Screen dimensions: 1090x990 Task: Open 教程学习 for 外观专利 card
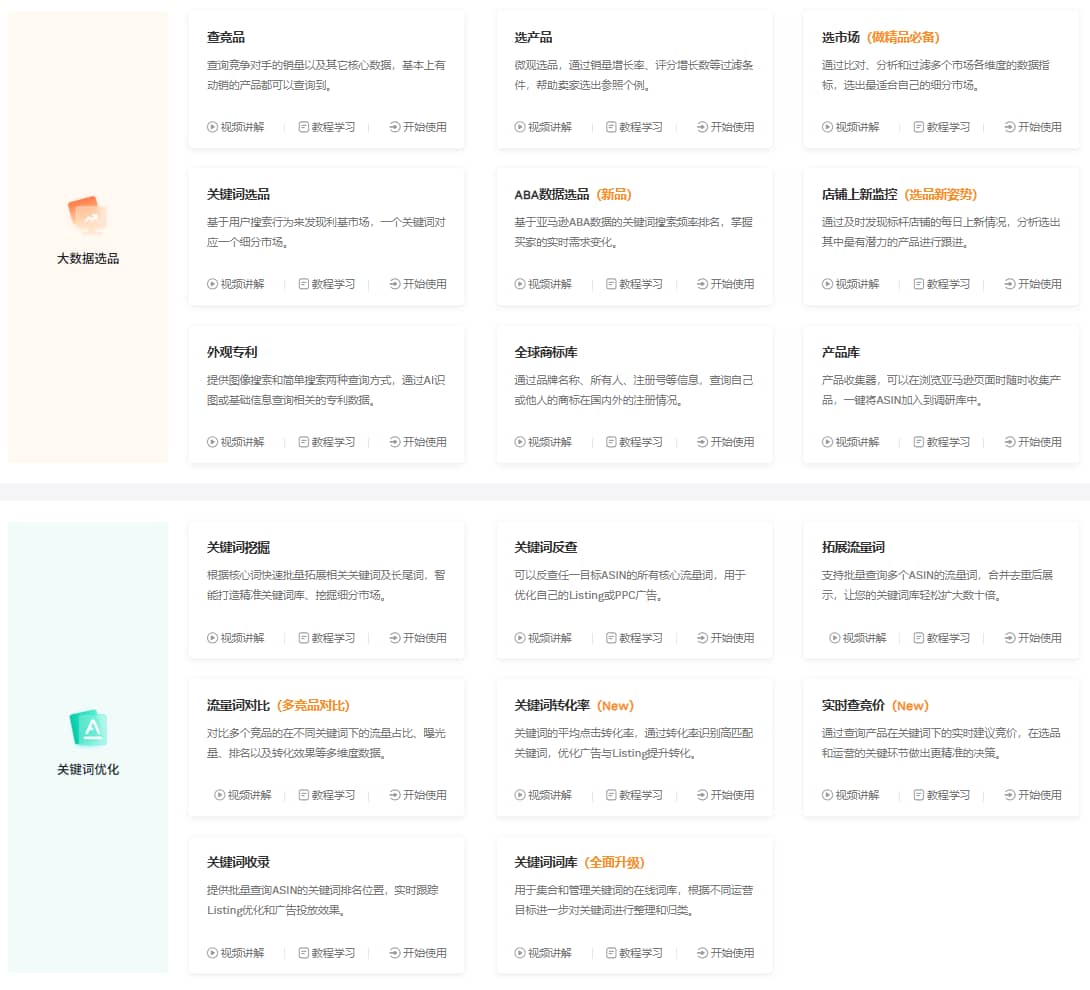pos(327,441)
